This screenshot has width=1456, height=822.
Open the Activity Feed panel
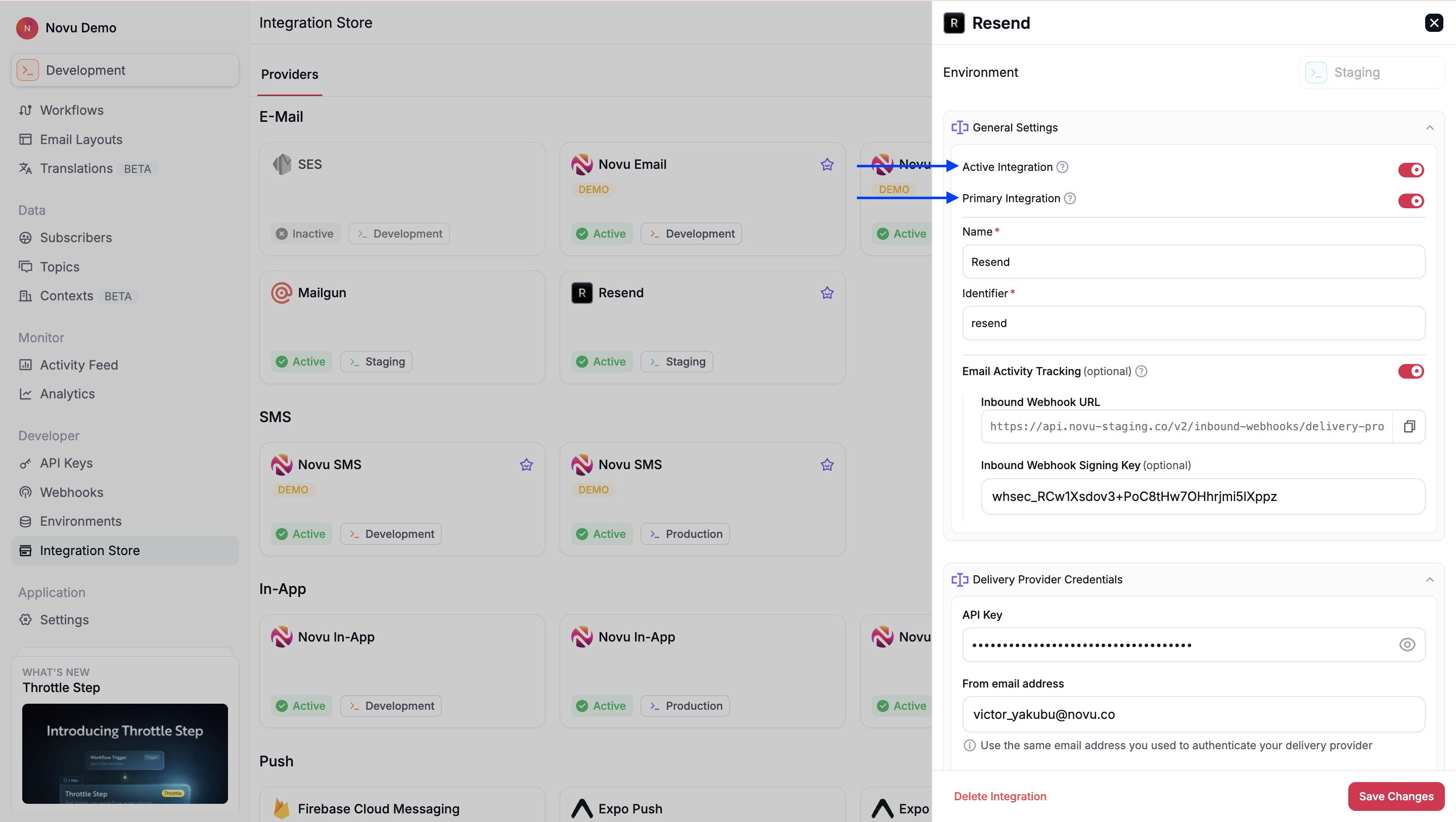[x=79, y=364]
